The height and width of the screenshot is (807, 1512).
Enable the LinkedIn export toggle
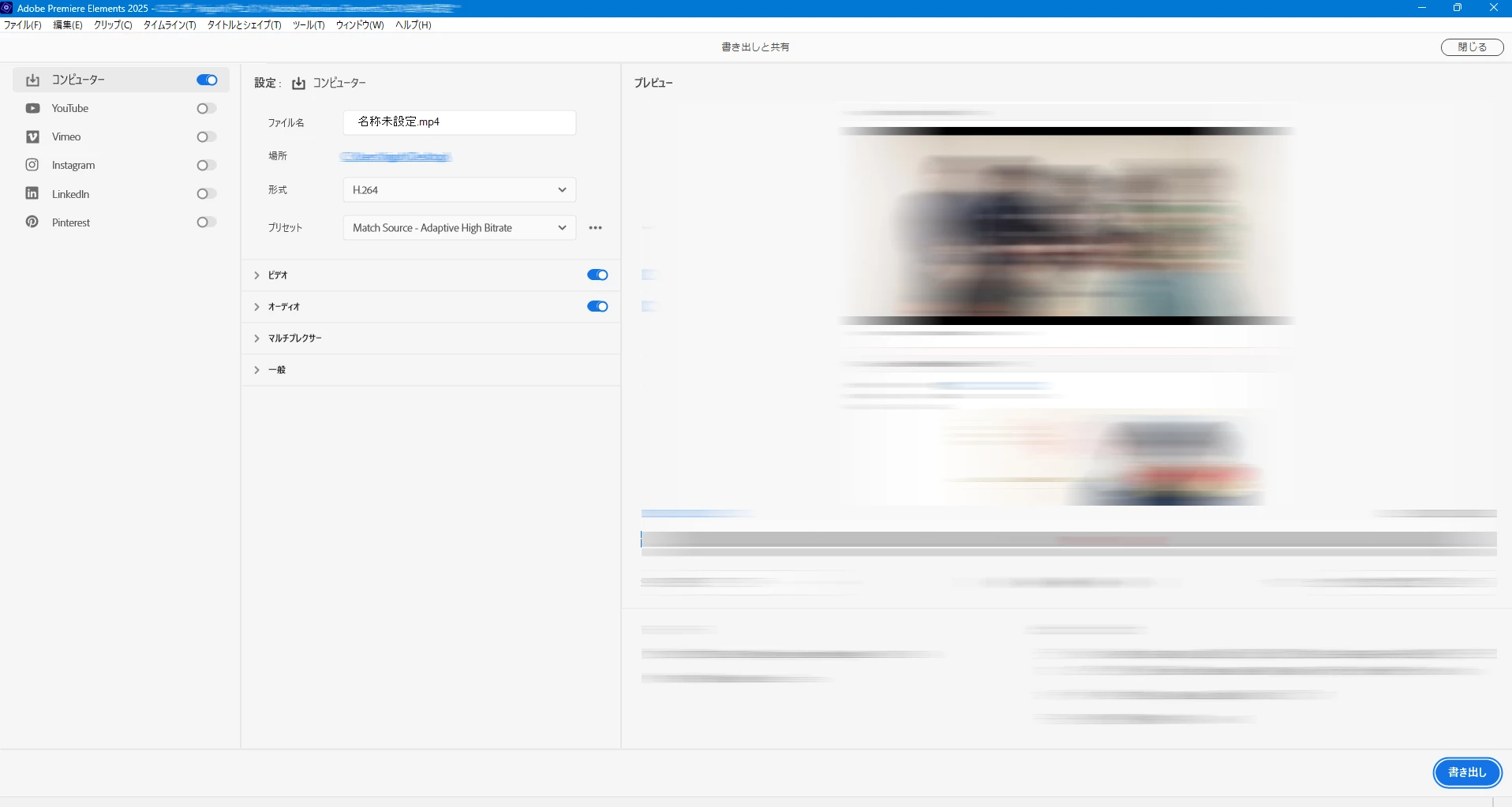click(207, 193)
